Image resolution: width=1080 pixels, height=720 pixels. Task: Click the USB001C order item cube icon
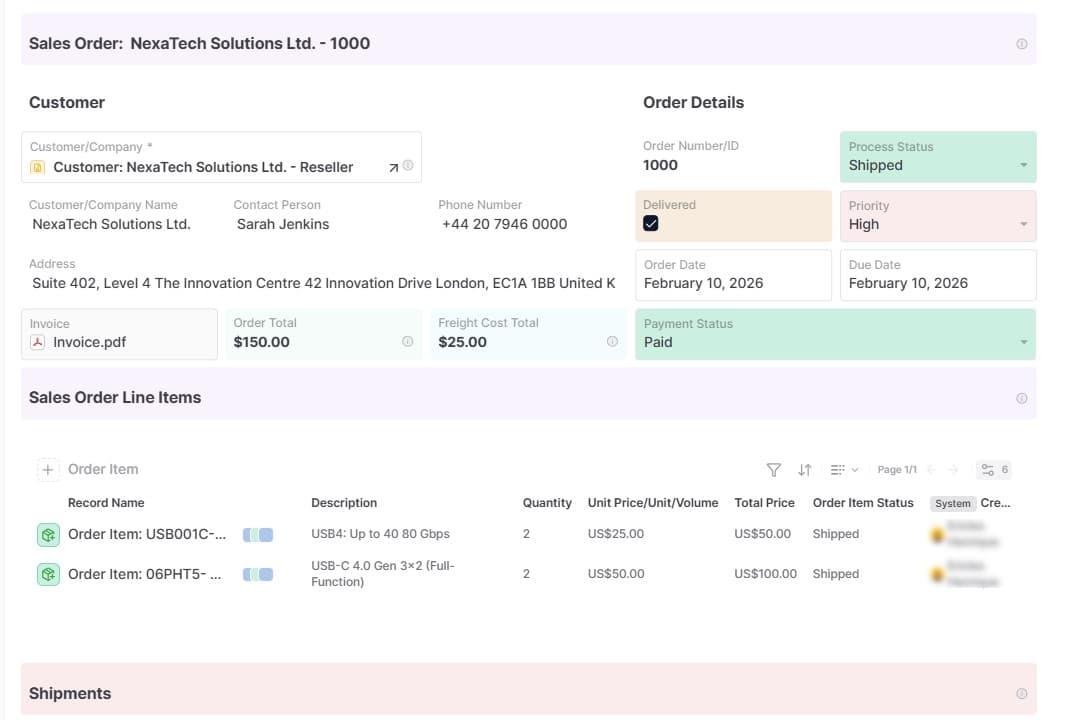(x=48, y=535)
